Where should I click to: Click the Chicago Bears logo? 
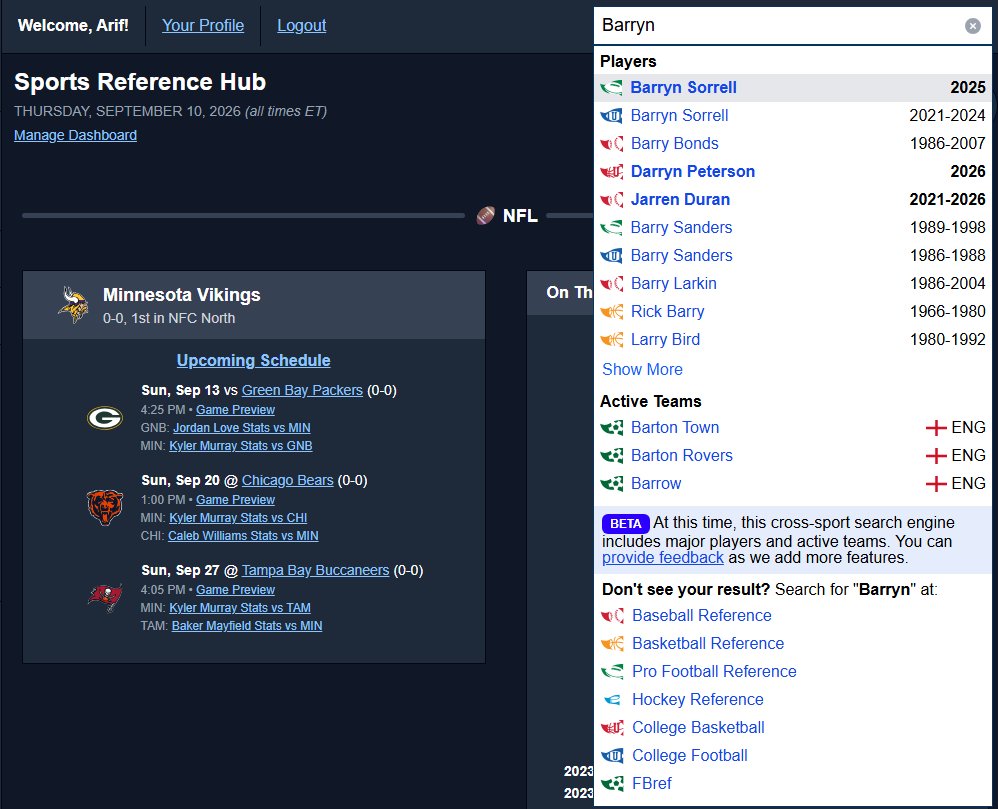tap(105, 507)
